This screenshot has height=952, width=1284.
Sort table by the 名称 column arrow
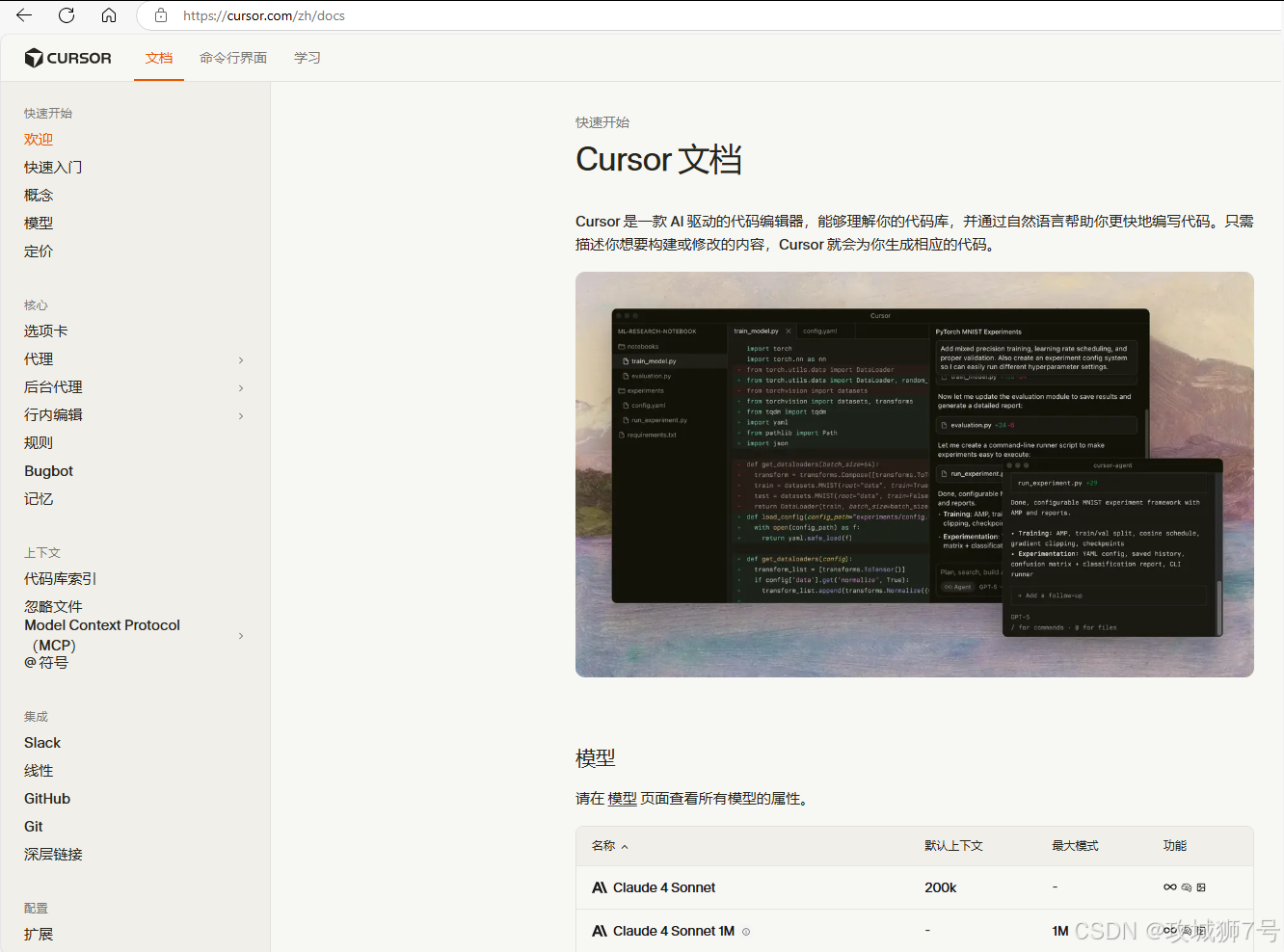(x=625, y=847)
